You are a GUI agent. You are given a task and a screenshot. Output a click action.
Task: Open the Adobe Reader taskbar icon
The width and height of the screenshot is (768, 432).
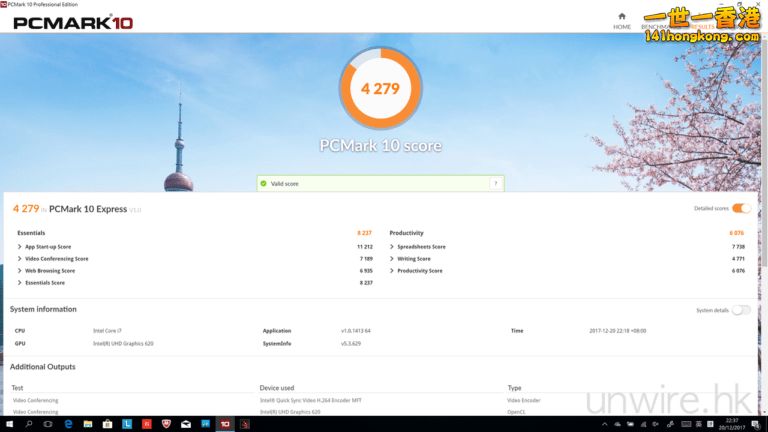tap(244, 424)
